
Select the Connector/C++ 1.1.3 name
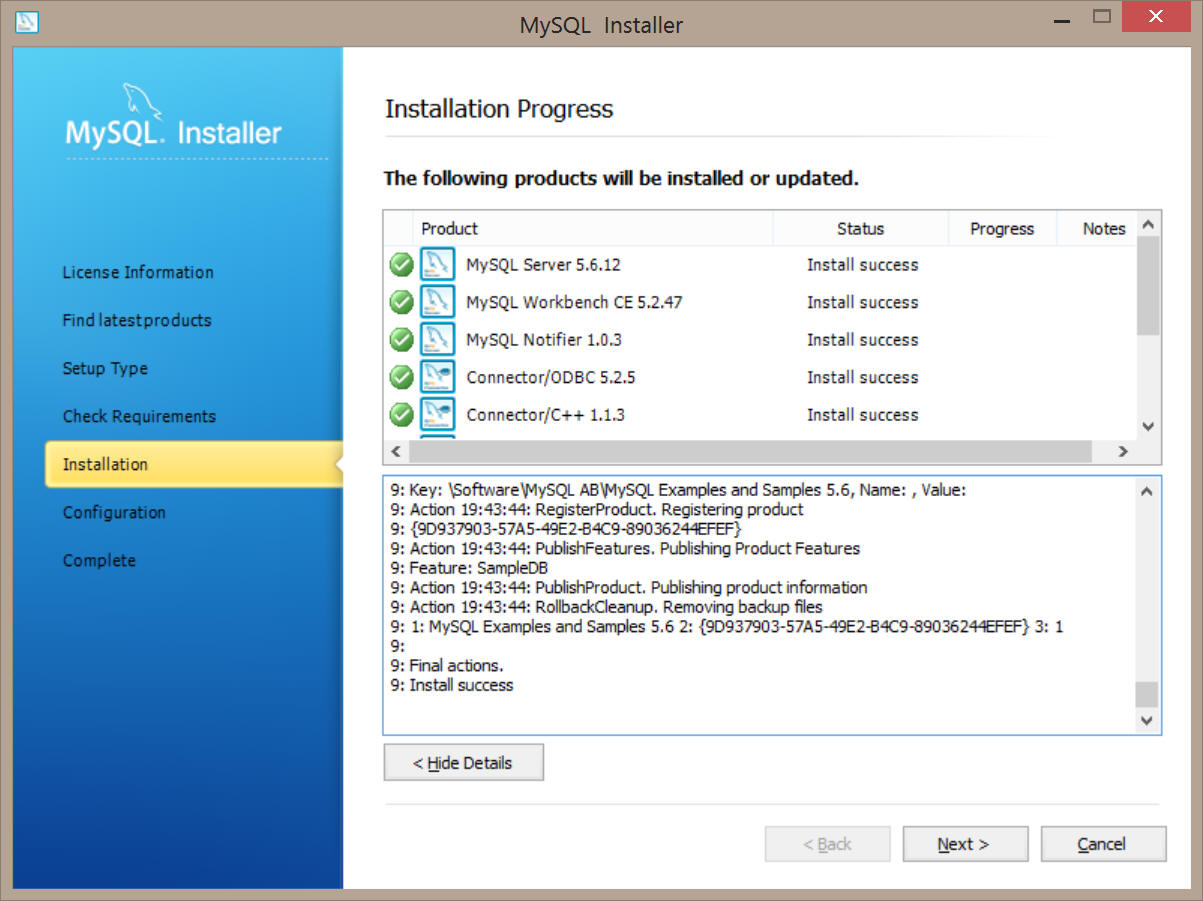point(546,415)
